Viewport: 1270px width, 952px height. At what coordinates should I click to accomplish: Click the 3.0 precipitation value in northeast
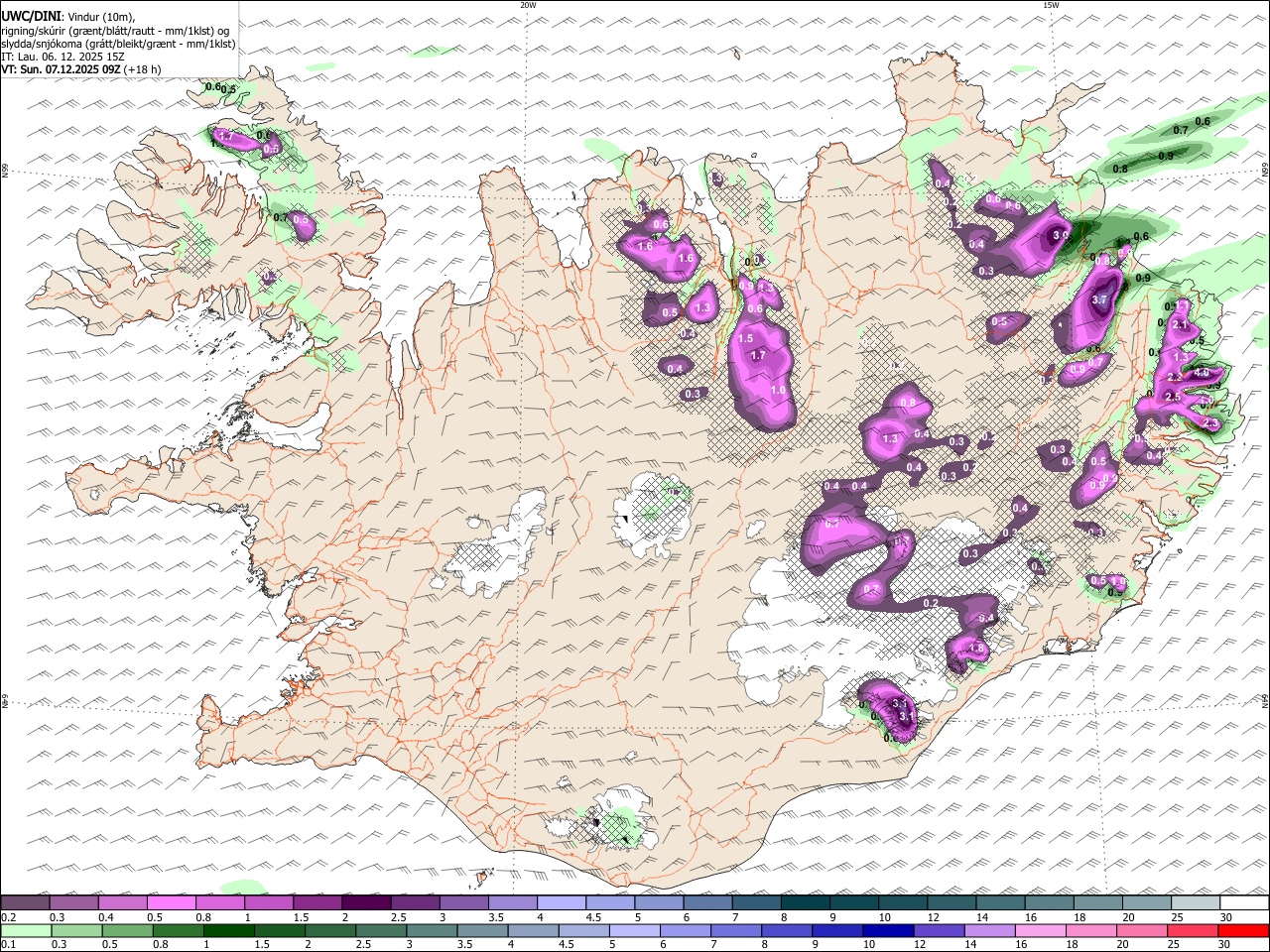pyautogui.click(x=1061, y=235)
